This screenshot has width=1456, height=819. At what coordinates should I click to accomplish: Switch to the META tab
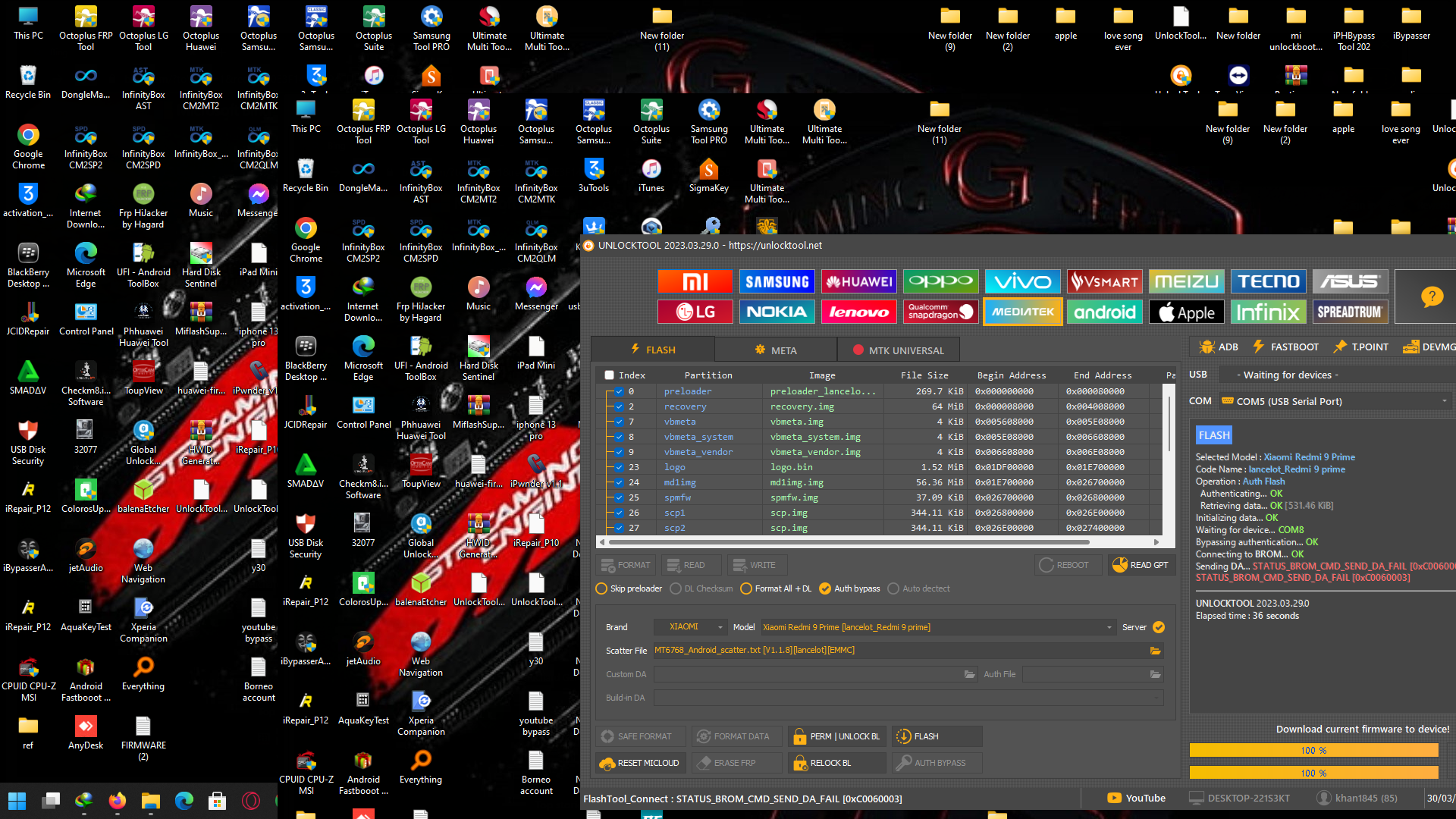pyautogui.click(x=776, y=350)
